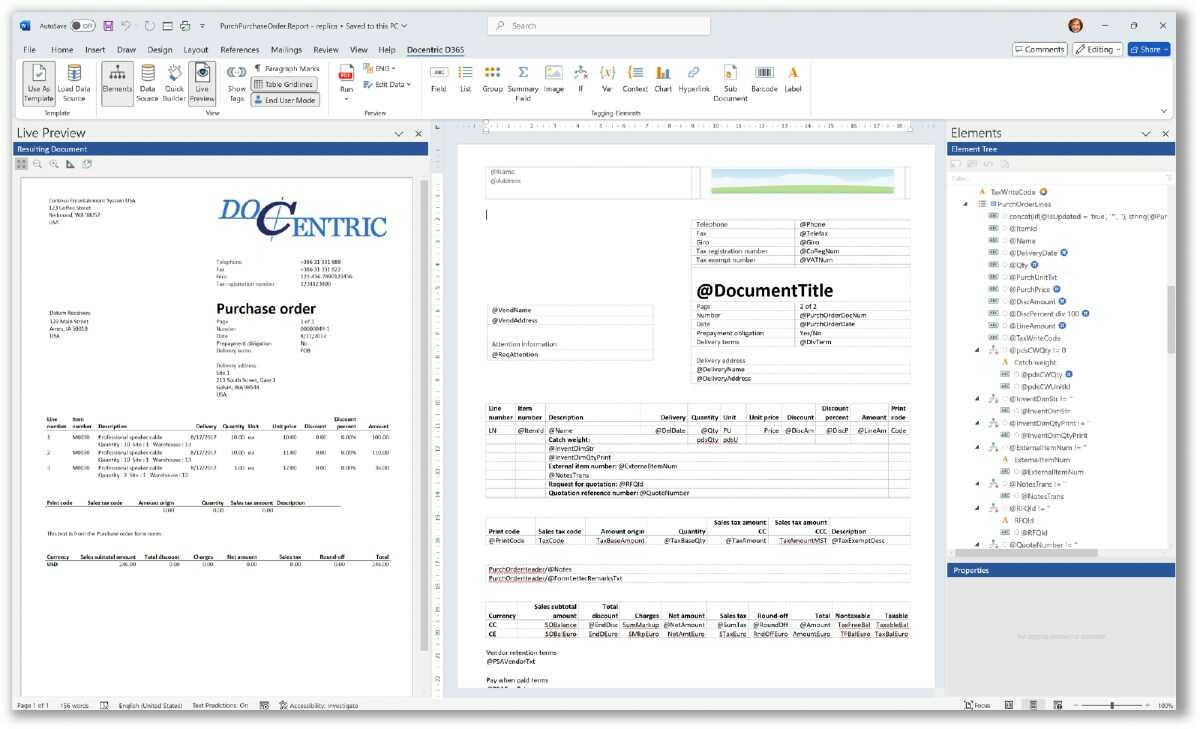Image resolution: width=1200 pixels, height=729 pixels.
Task: Click the Share button
Action: pos(1148,48)
